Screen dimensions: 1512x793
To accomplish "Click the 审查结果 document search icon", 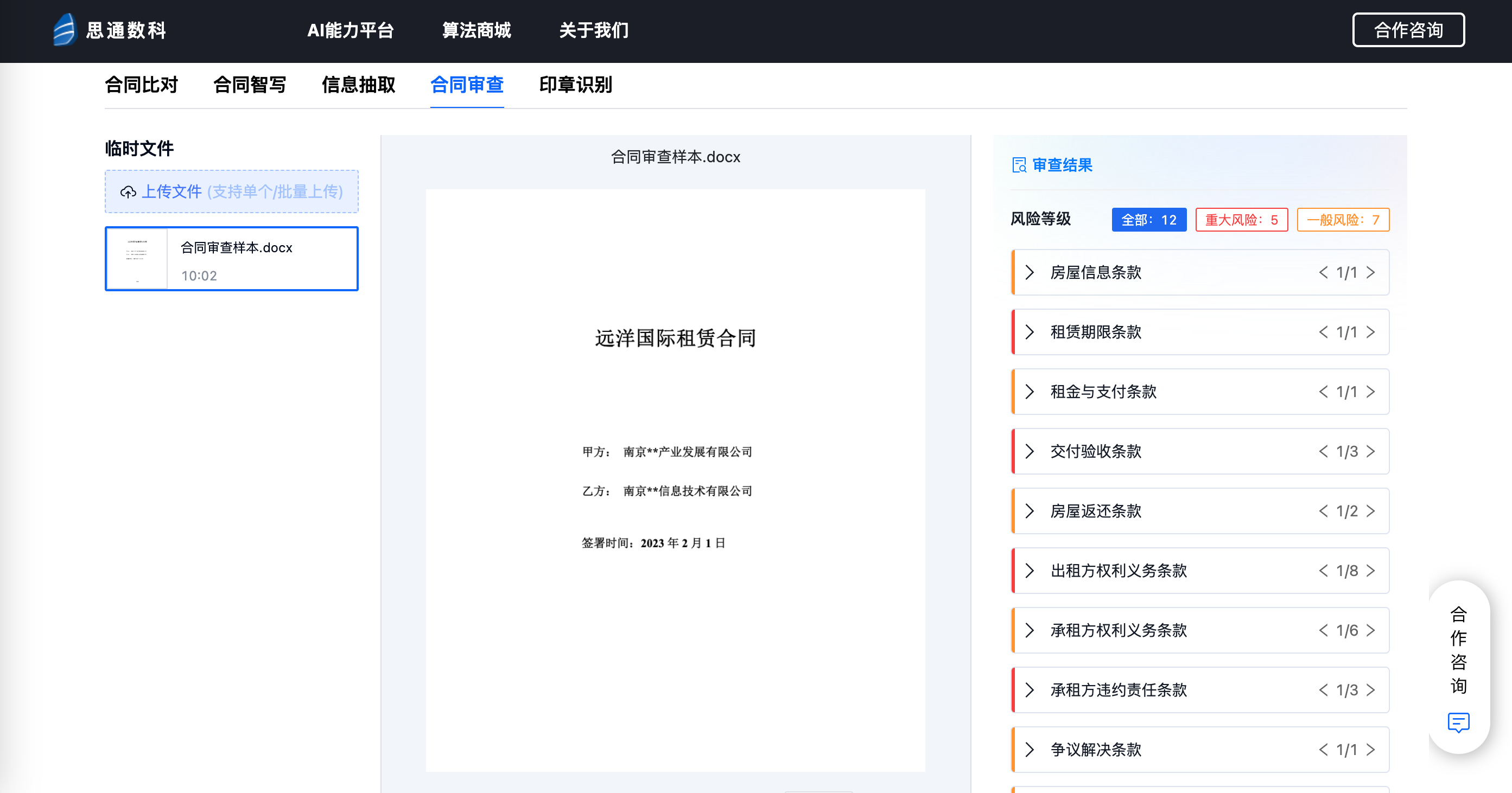I will [1019, 165].
